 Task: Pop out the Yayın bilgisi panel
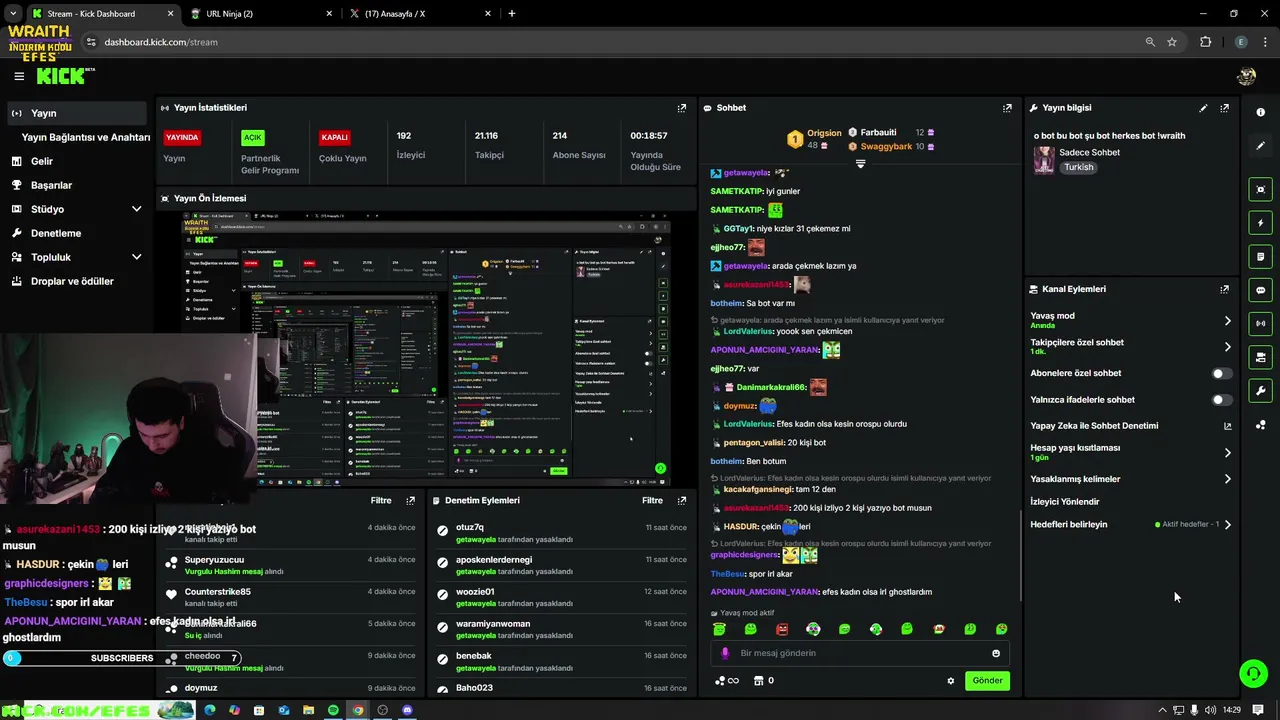(1224, 108)
